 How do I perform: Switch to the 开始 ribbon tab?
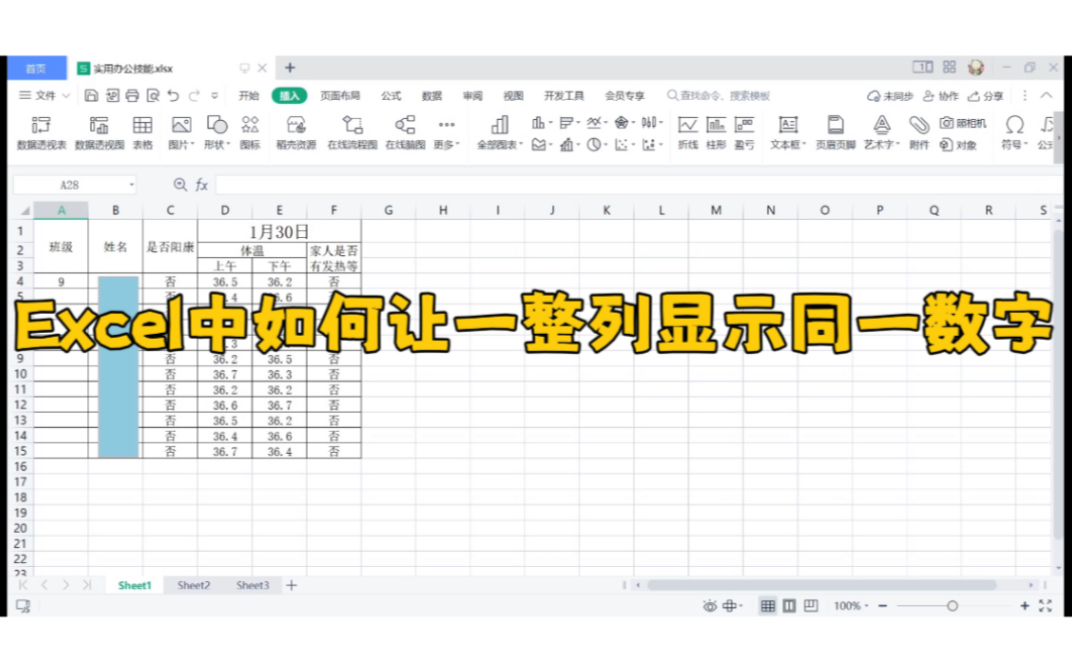[249, 96]
